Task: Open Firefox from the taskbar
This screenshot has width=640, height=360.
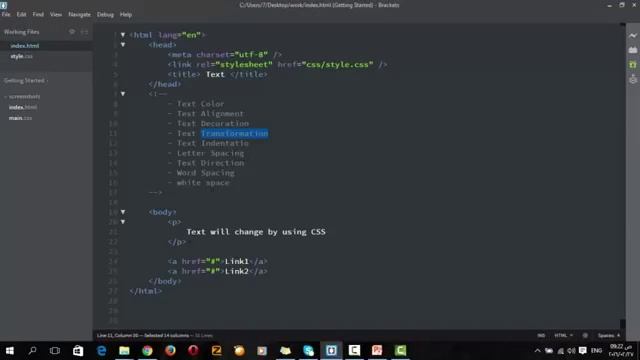Action: click(170, 351)
